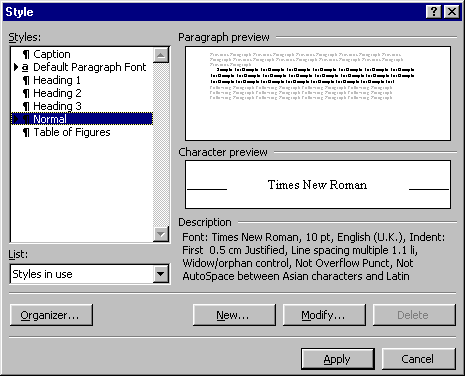
Task: Apply the selected style
Action: click(338, 359)
